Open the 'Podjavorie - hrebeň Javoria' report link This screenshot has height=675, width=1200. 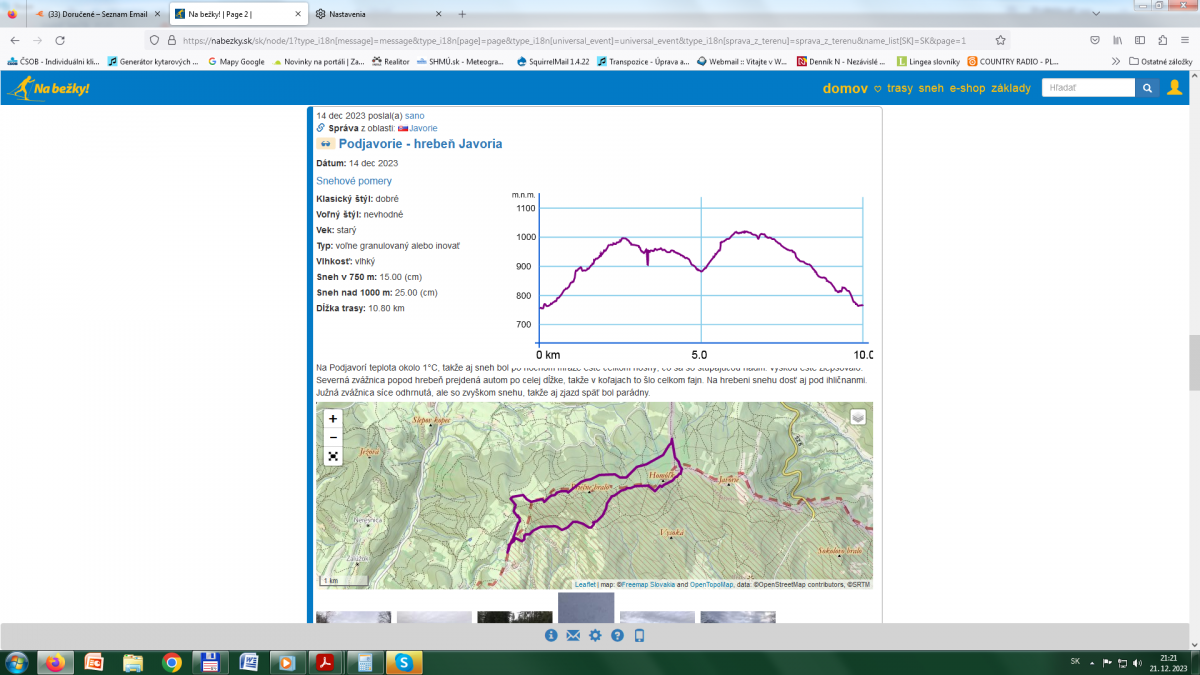point(420,144)
